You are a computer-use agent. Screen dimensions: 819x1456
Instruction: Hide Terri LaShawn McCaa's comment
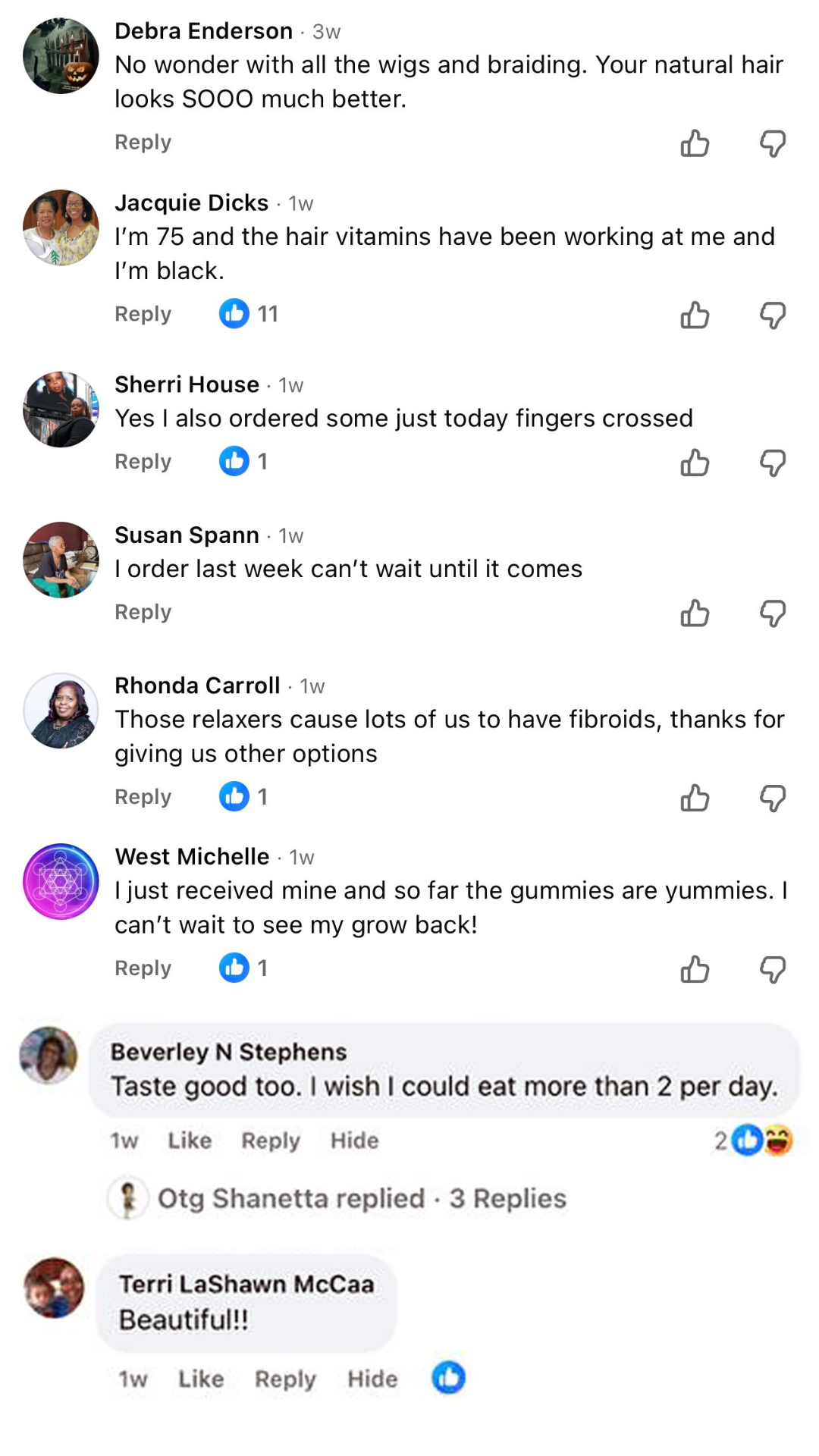372,1379
